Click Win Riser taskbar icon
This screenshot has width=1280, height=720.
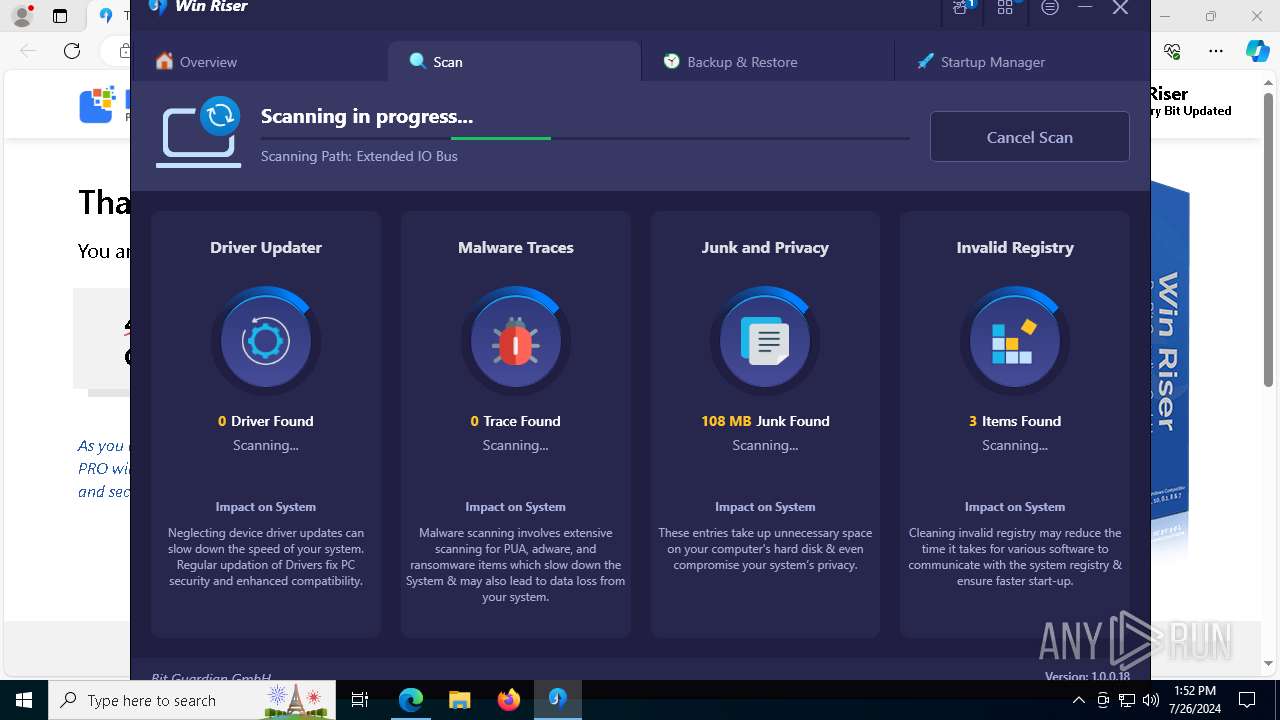point(557,700)
